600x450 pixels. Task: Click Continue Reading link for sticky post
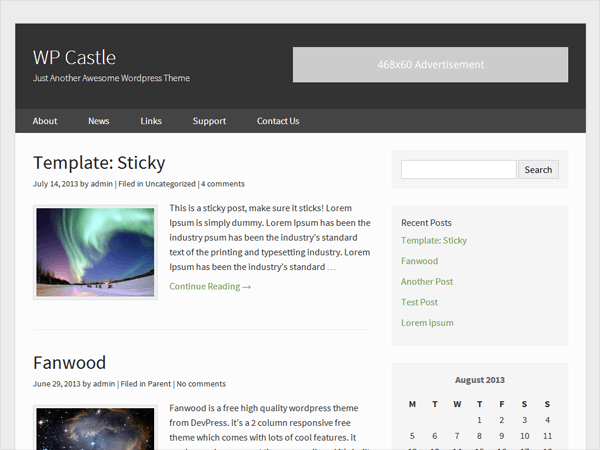(x=210, y=287)
